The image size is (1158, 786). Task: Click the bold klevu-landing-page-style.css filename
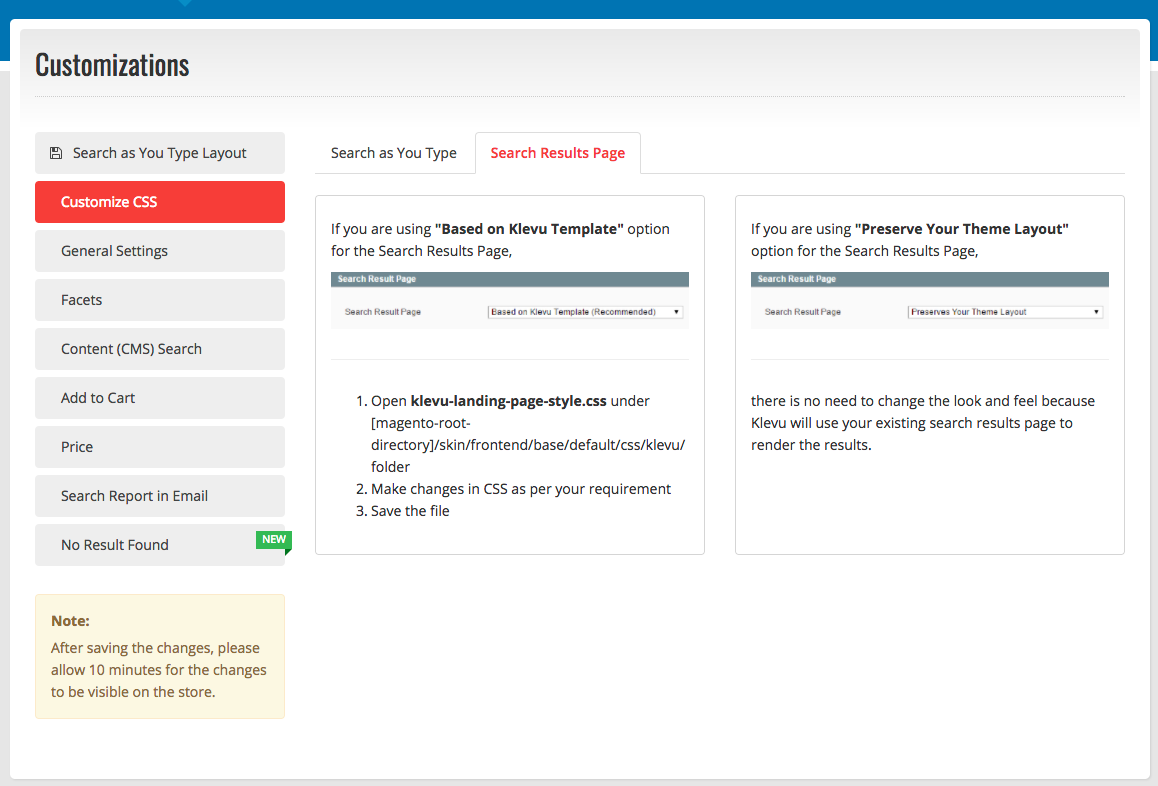pyautogui.click(x=509, y=401)
